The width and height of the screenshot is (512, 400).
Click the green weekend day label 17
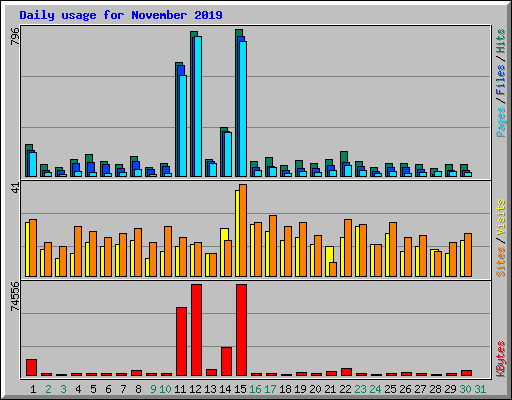270,389
